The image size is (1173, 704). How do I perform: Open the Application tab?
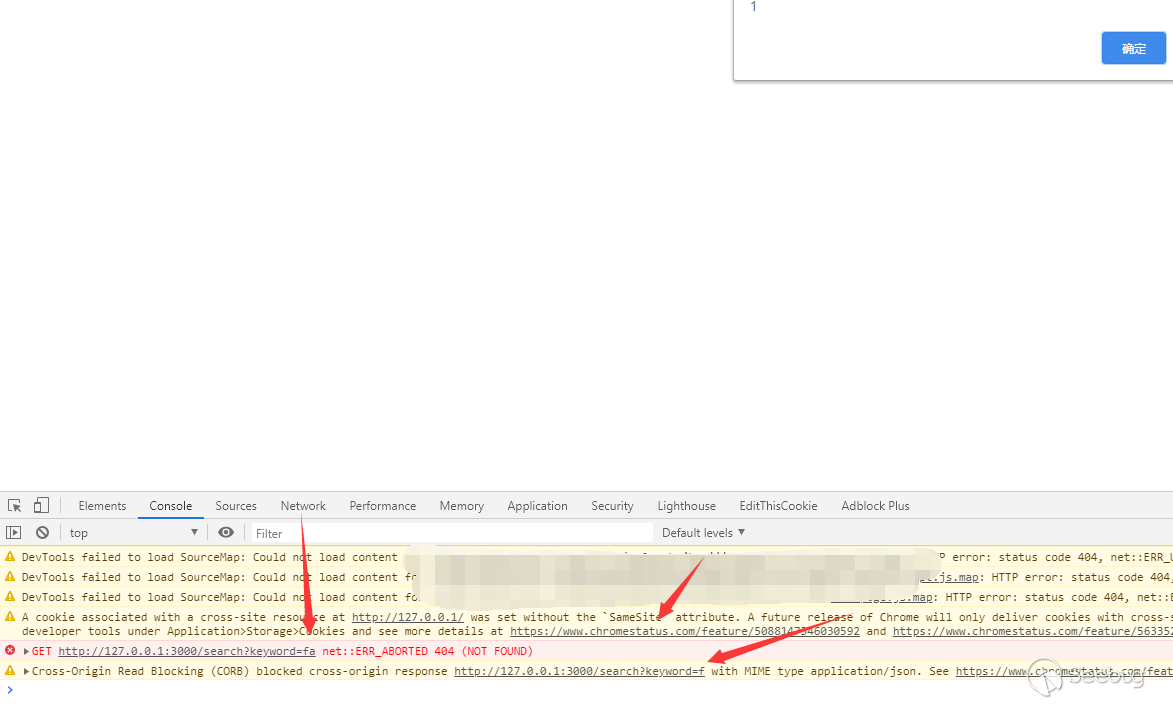click(537, 506)
